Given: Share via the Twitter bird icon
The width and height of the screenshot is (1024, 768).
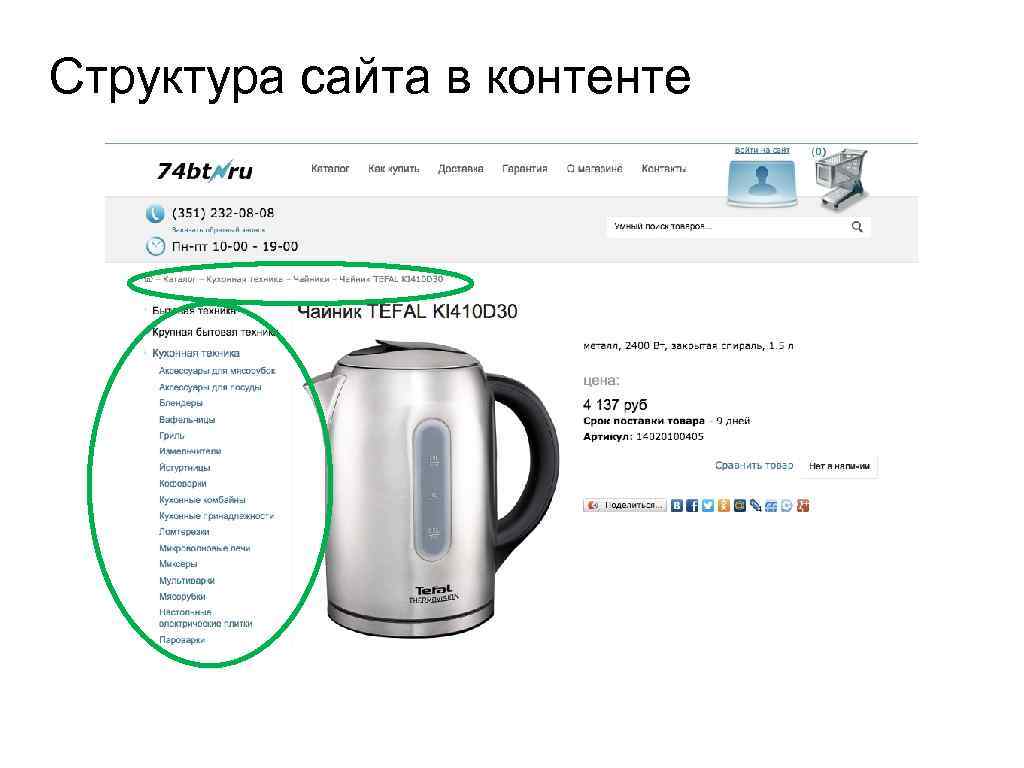Looking at the screenshot, I should click(708, 505).
